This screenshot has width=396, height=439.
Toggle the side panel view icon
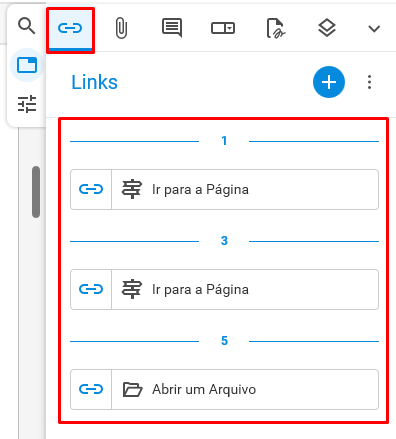coord(27,65)
